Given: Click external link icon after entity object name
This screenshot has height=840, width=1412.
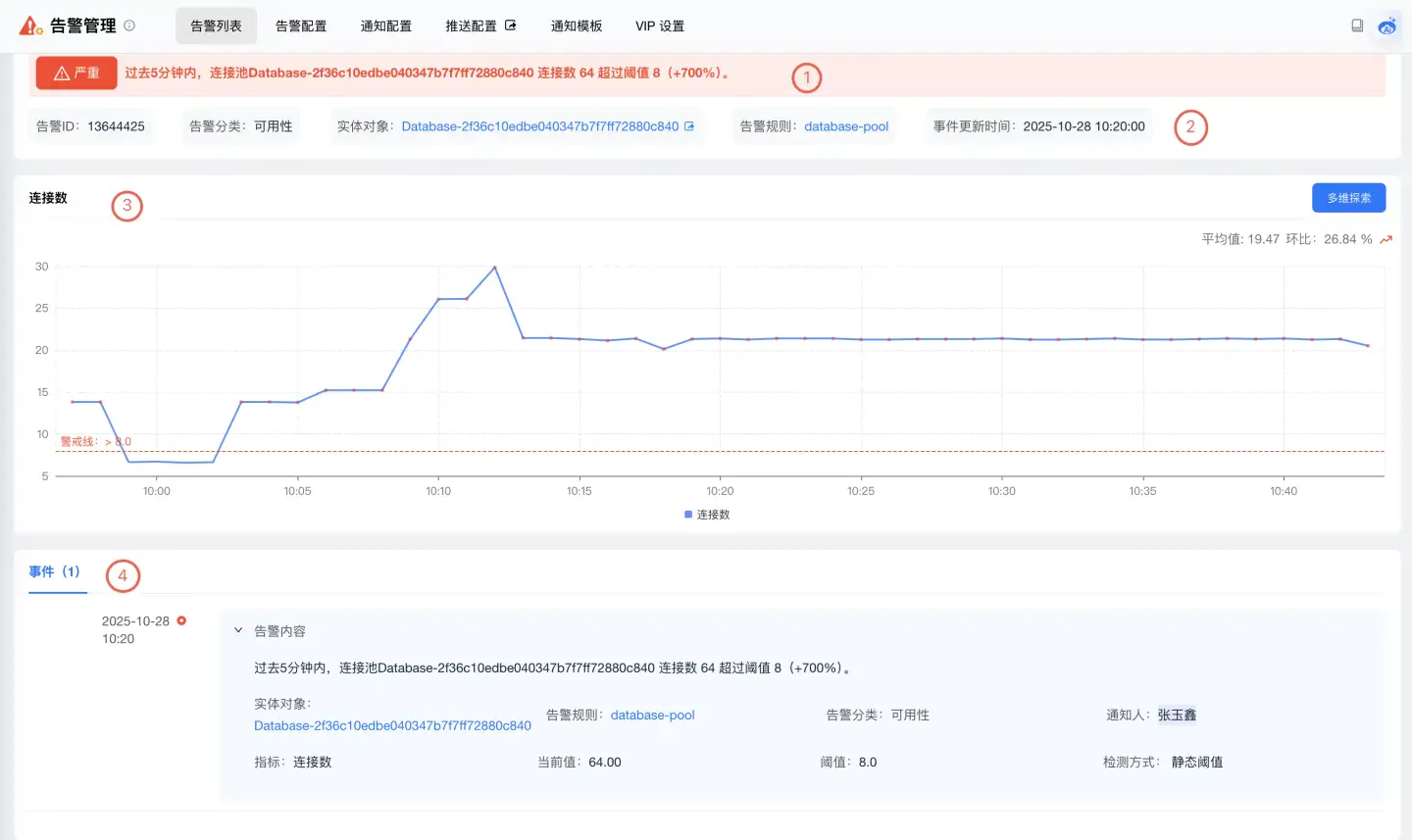Looking at the screenshot, I should [689, 126].
